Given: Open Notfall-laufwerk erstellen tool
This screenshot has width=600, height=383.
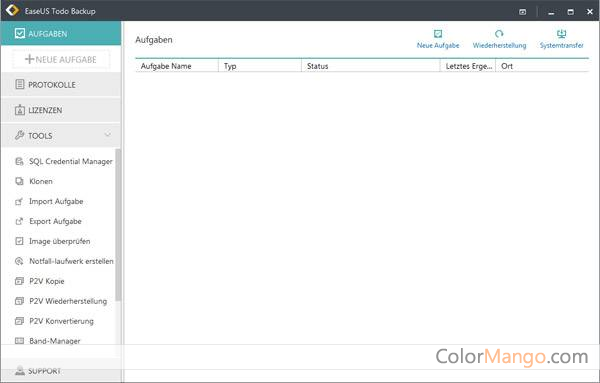Looking at the screenshot, I should click(x=64, y=261).
